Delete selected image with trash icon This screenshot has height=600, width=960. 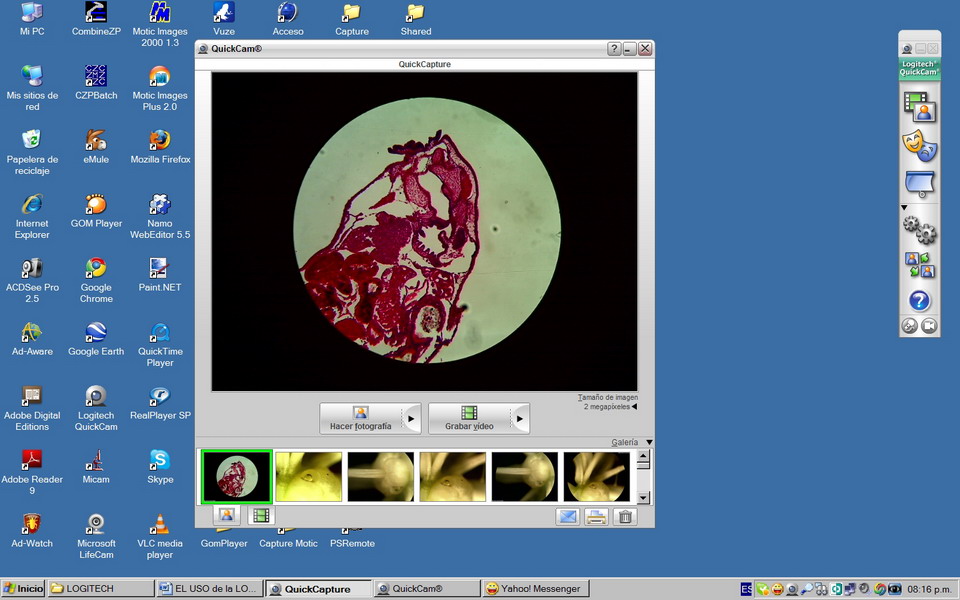[x=625, y=516]
